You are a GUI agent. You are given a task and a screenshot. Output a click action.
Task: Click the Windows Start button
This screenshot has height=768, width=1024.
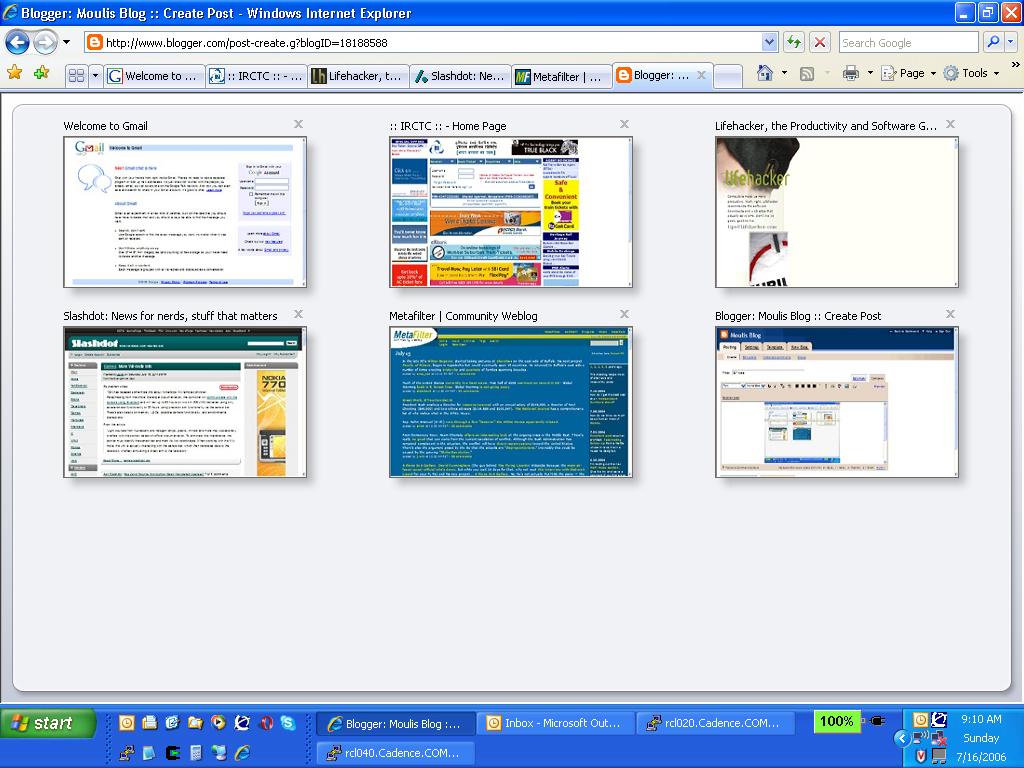(48, 724)
